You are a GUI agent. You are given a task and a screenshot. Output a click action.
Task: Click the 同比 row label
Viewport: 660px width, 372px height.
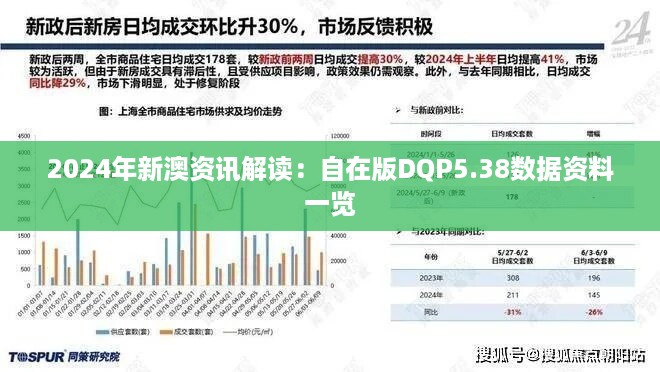[x=431, y=312]
